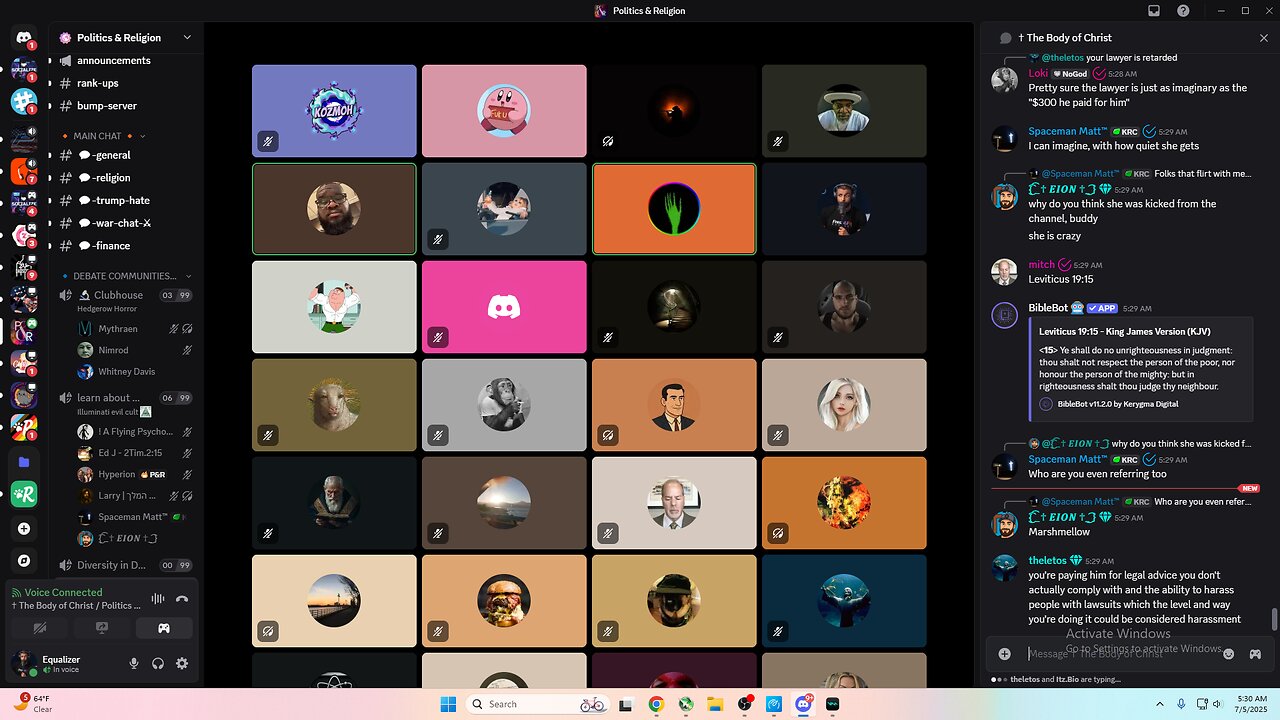Click mitch's username in the chat
The width and height of the screenshot is (1280, 720).
click(1041, 265)
